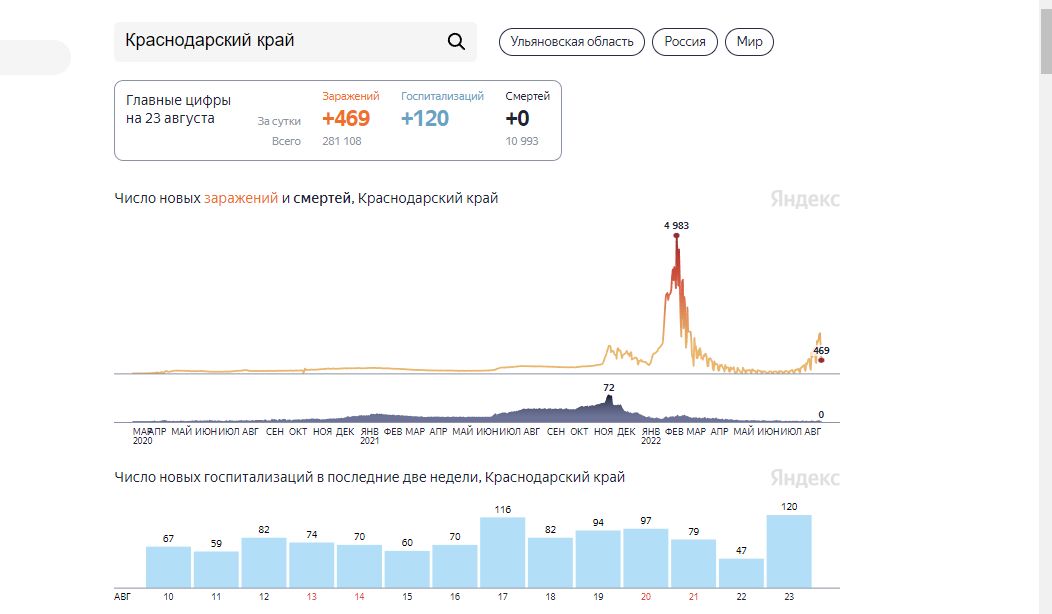Click the August 23 hospitalizations bar
1052x614 pixels.
(789, 551)
